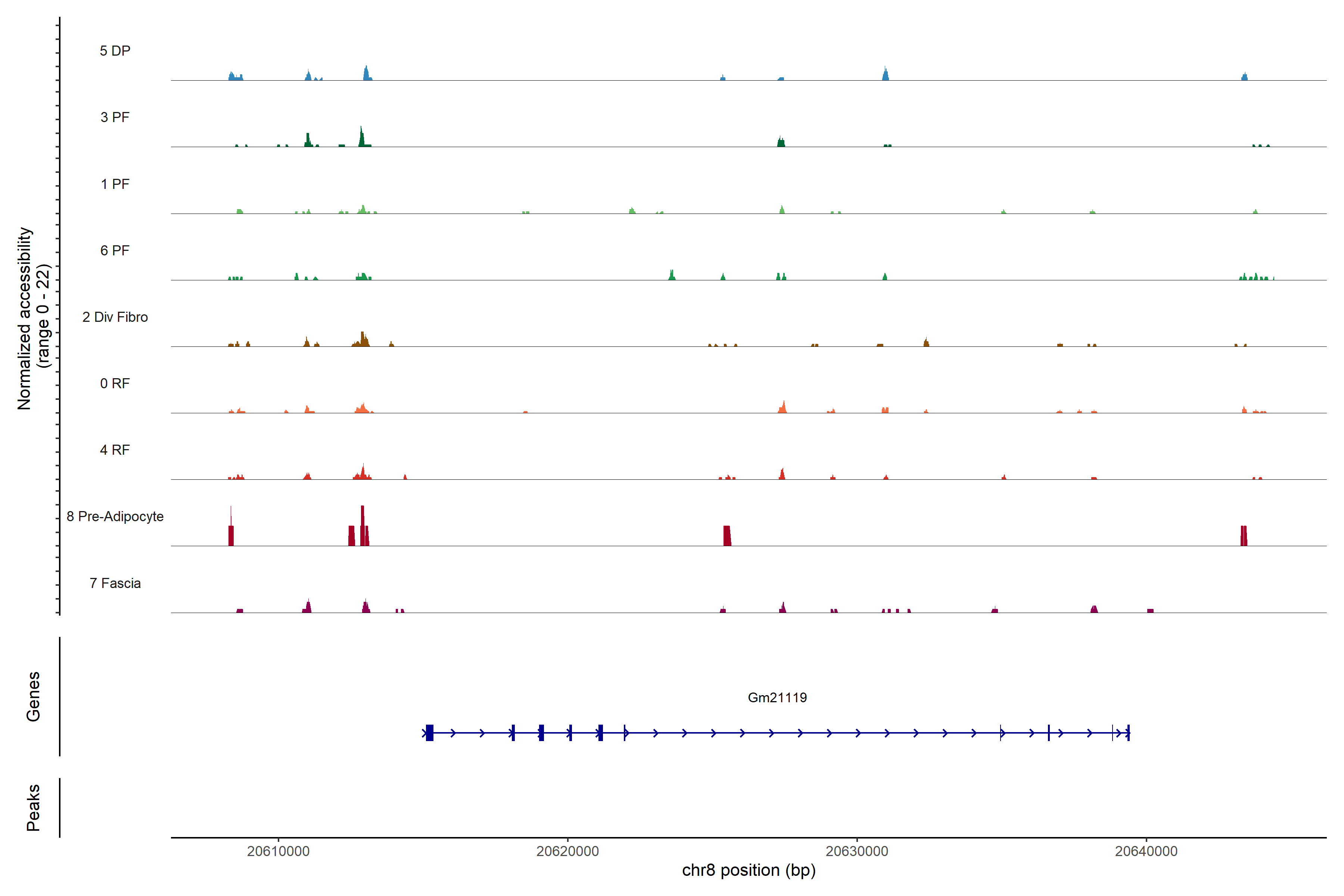Image resolution: width=1344 pixels, height=896 pixels.
Task: Select the 8 Pre-Adipocyte track label
Action: click(x=115, y=517)
